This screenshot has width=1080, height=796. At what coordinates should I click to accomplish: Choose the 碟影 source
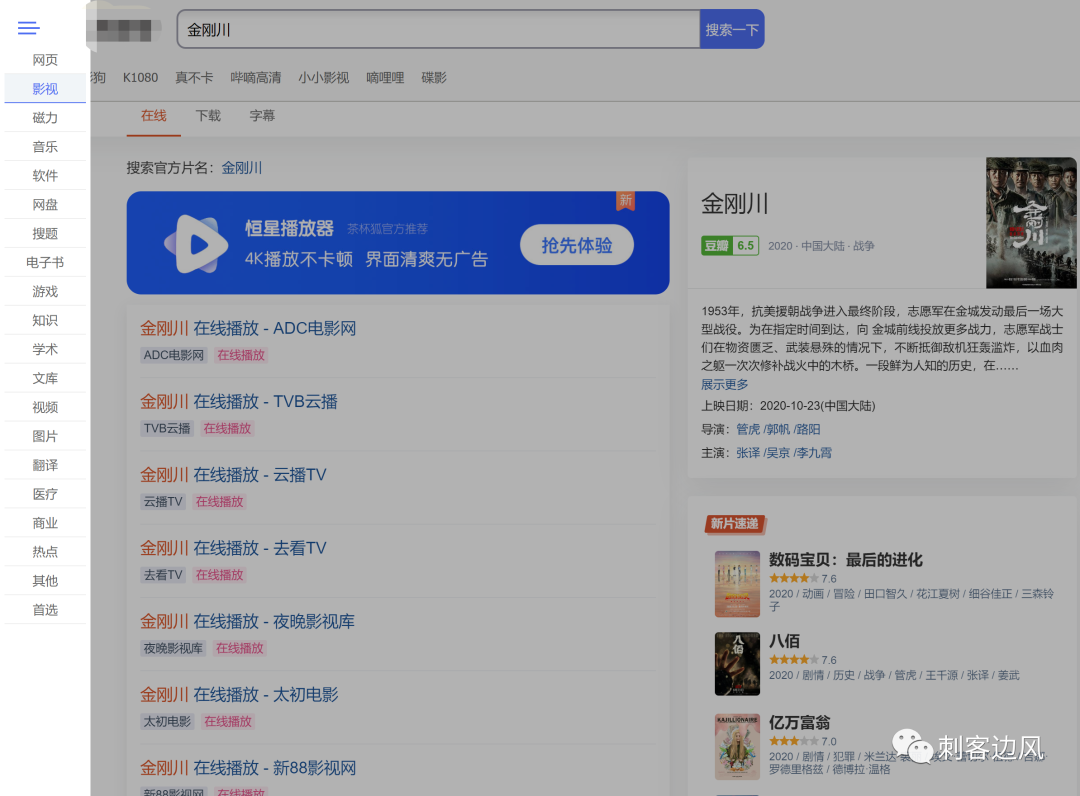tap(434, 78)
